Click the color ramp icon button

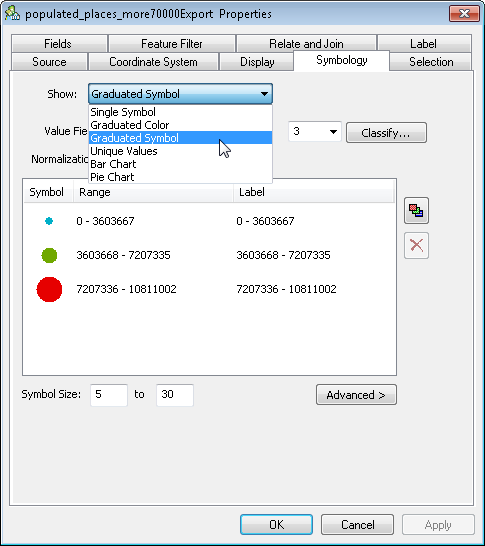point(416,211)
